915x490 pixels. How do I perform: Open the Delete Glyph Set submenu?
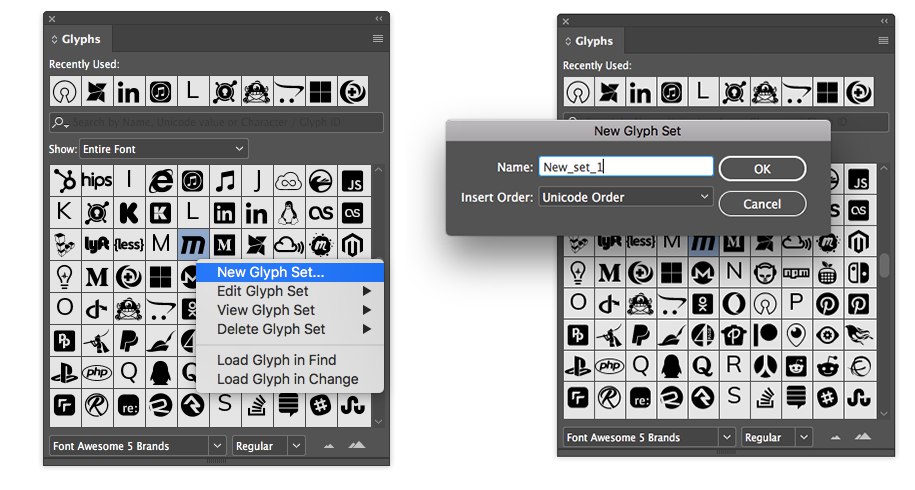(x=290, y=329)
